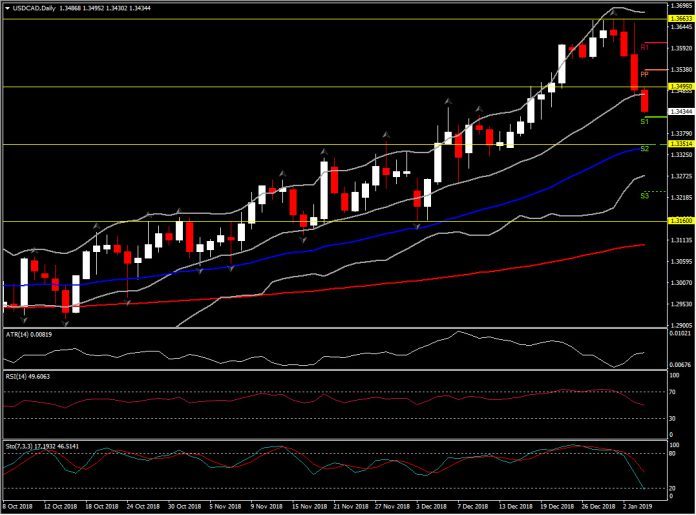Image resolution: width=696 pixels, height=515 pixels.
Task: Click the 26 Dec 2018 date label
Action: [598, 506]
